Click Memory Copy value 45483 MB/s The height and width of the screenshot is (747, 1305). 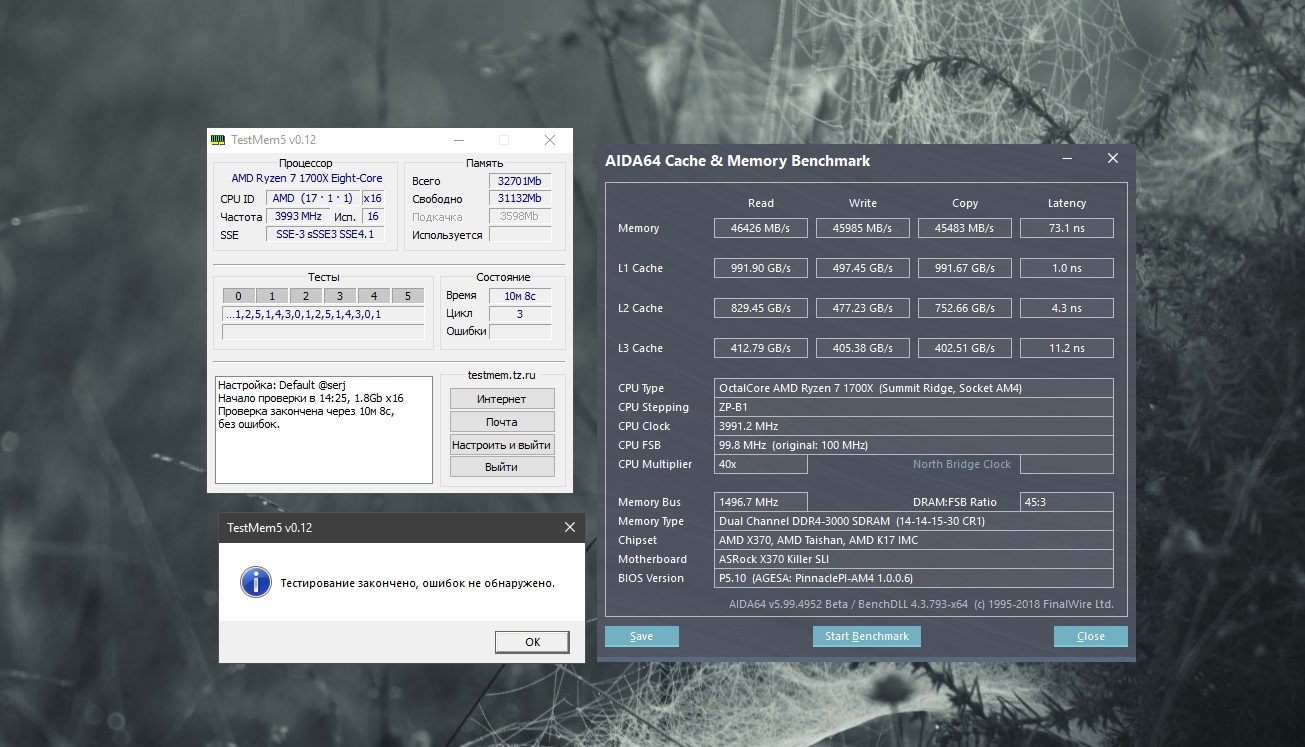coord(965,228)
